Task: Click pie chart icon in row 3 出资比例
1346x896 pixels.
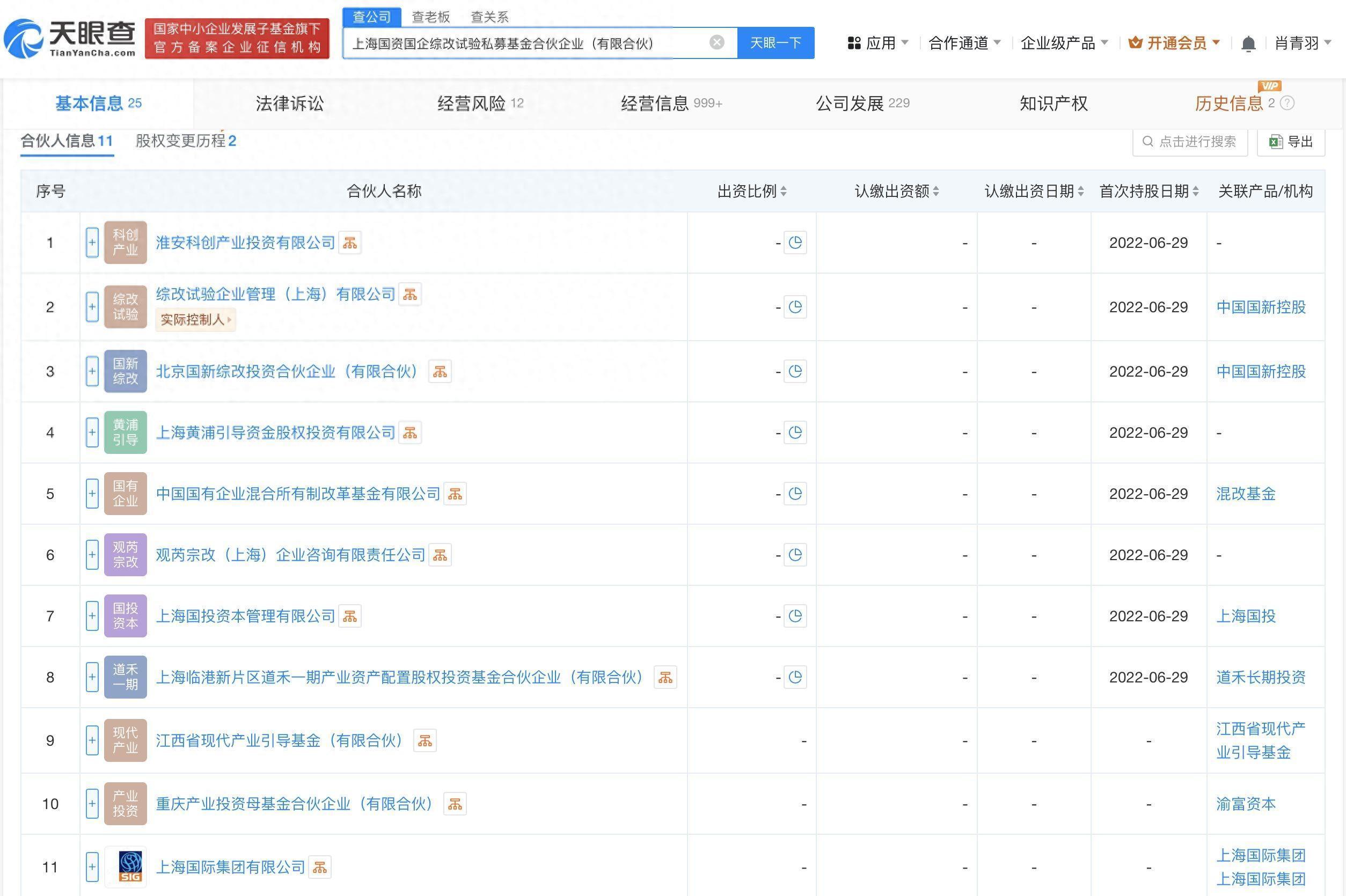Action: click(x=795, y=371)
